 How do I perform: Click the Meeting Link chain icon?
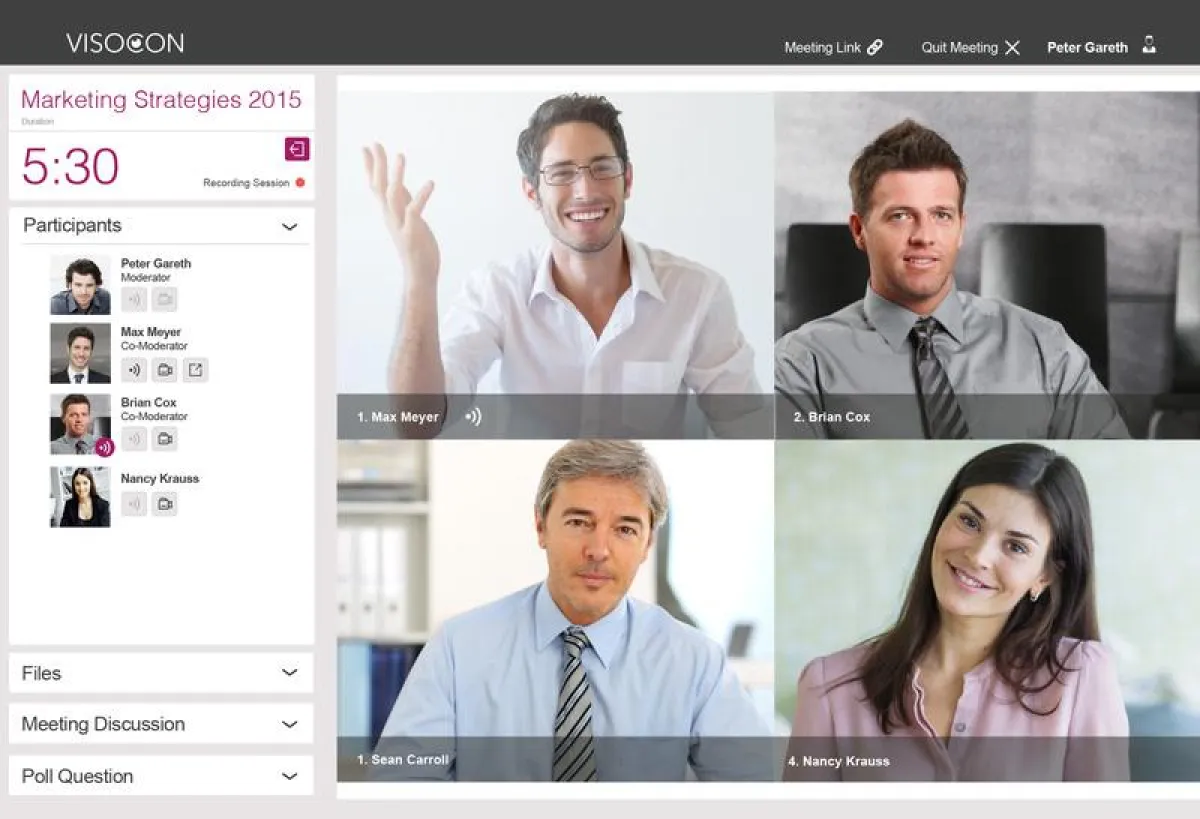[875, 47]
